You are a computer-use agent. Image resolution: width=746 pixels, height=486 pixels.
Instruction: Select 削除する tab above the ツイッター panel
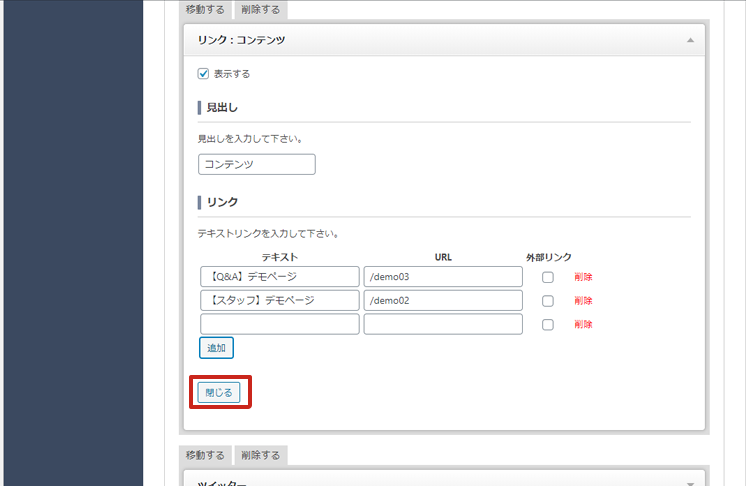(x=261, y=455)
